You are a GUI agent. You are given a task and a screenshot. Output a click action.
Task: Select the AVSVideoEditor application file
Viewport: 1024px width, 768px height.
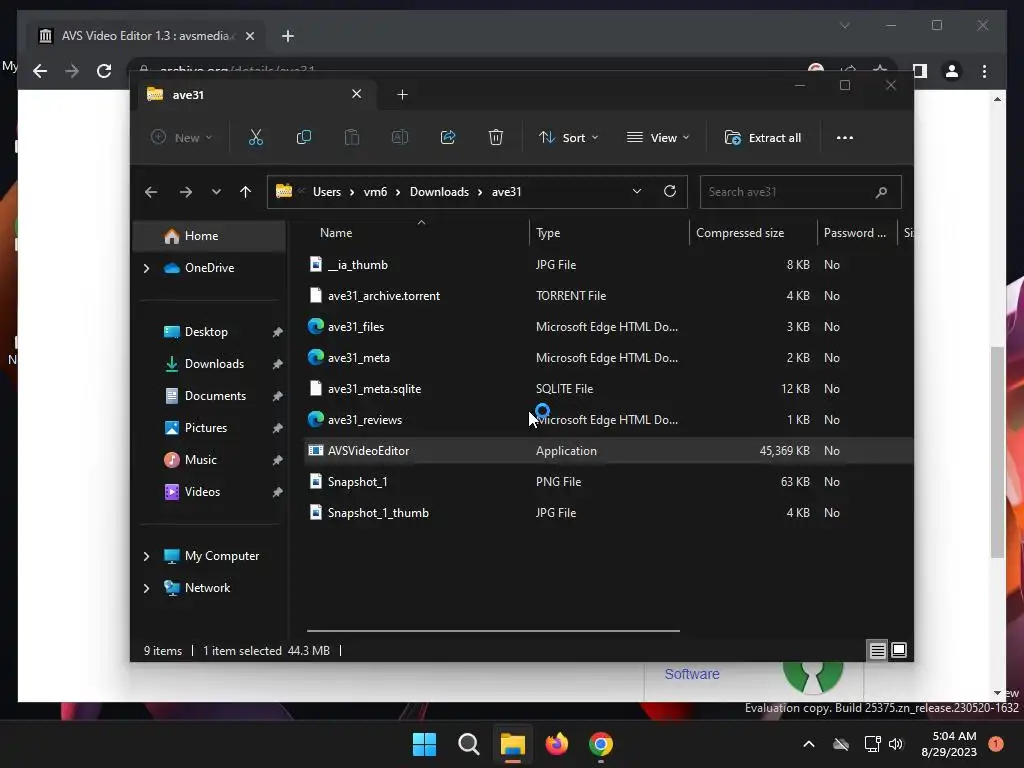coord(609,451)
